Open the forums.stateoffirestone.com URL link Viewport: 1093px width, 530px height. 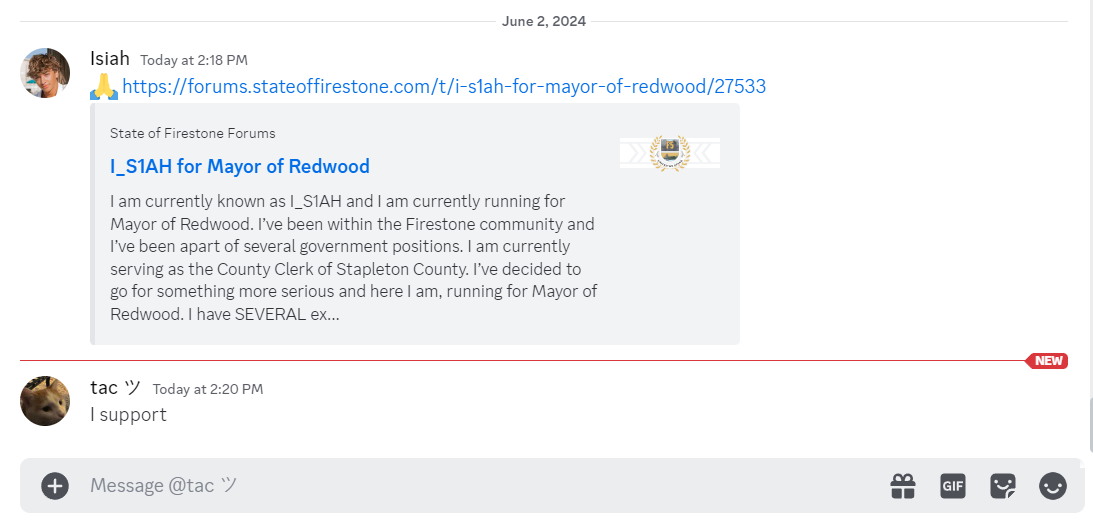point(444,86)
